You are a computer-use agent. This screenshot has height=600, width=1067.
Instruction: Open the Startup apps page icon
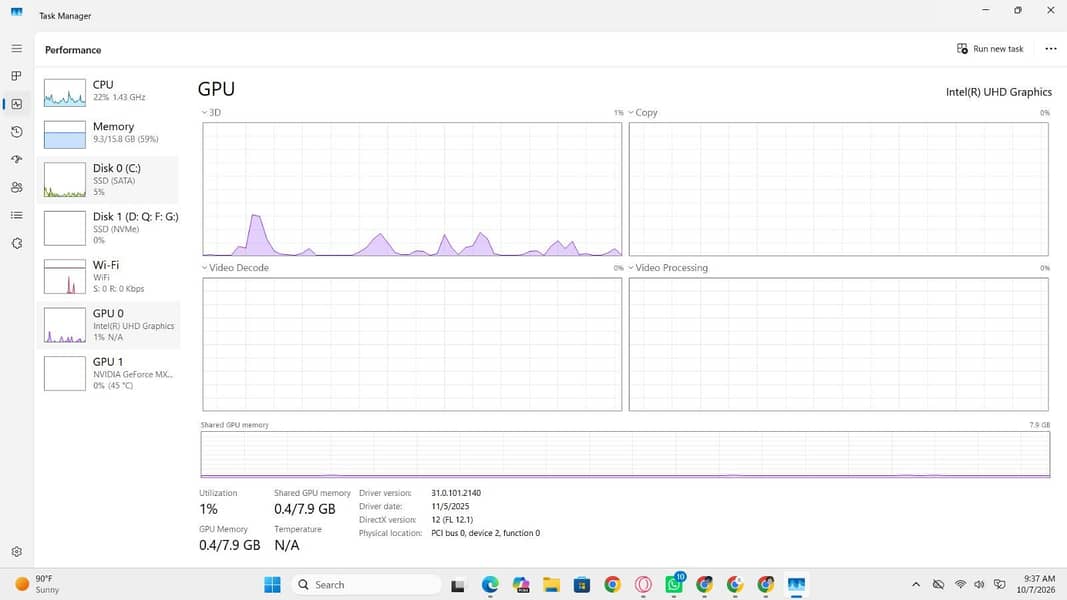(16, 159)
